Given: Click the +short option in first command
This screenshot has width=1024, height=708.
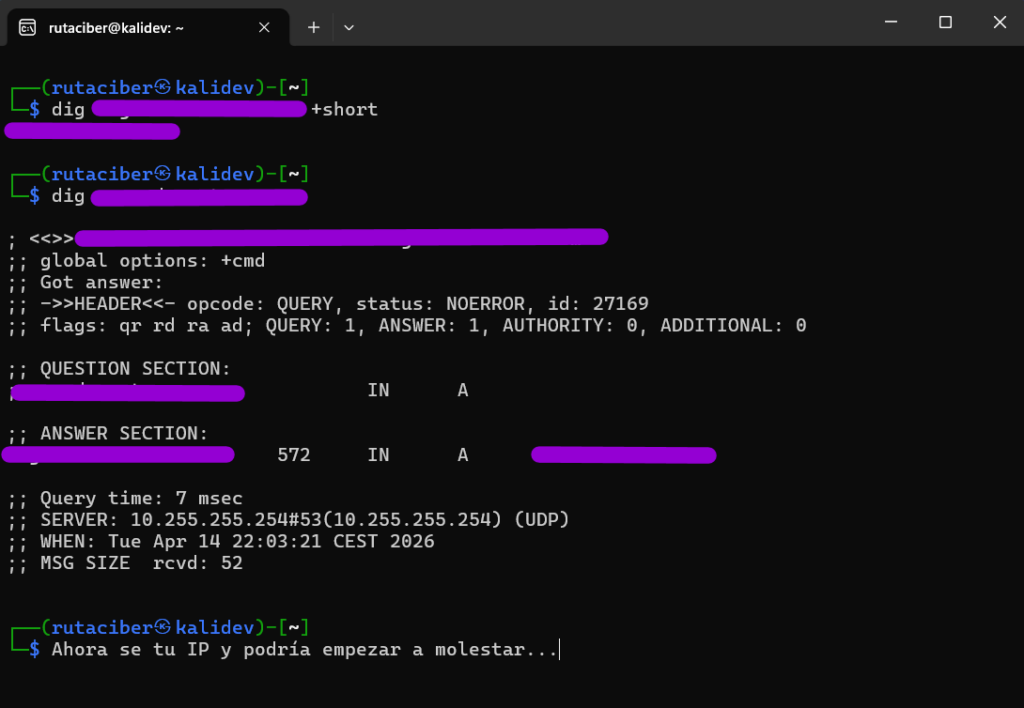Looking at the screenshot, I should pyautogui.click(x=344, y=109).
